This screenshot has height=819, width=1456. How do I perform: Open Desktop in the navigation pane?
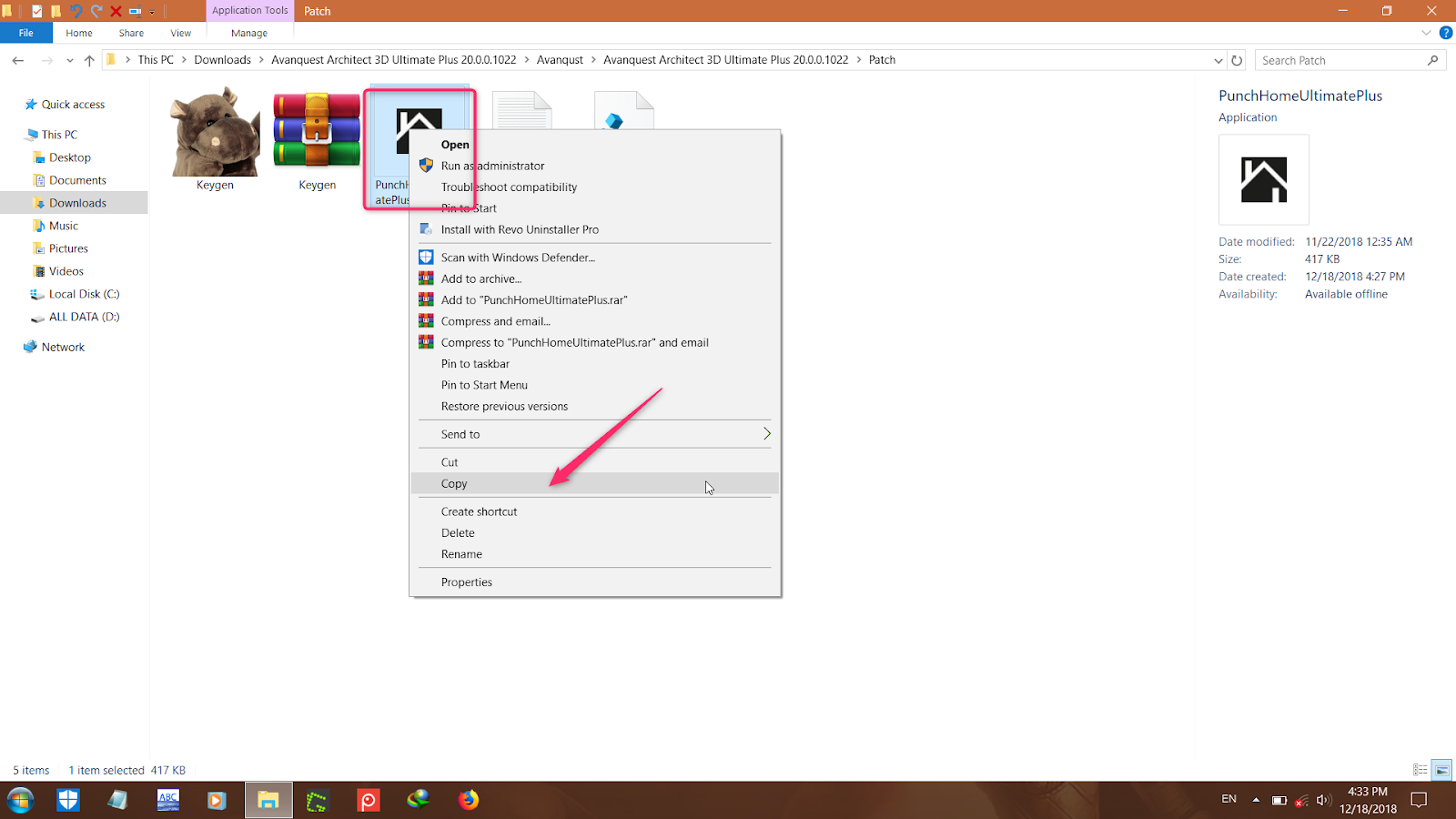point(70,157)
